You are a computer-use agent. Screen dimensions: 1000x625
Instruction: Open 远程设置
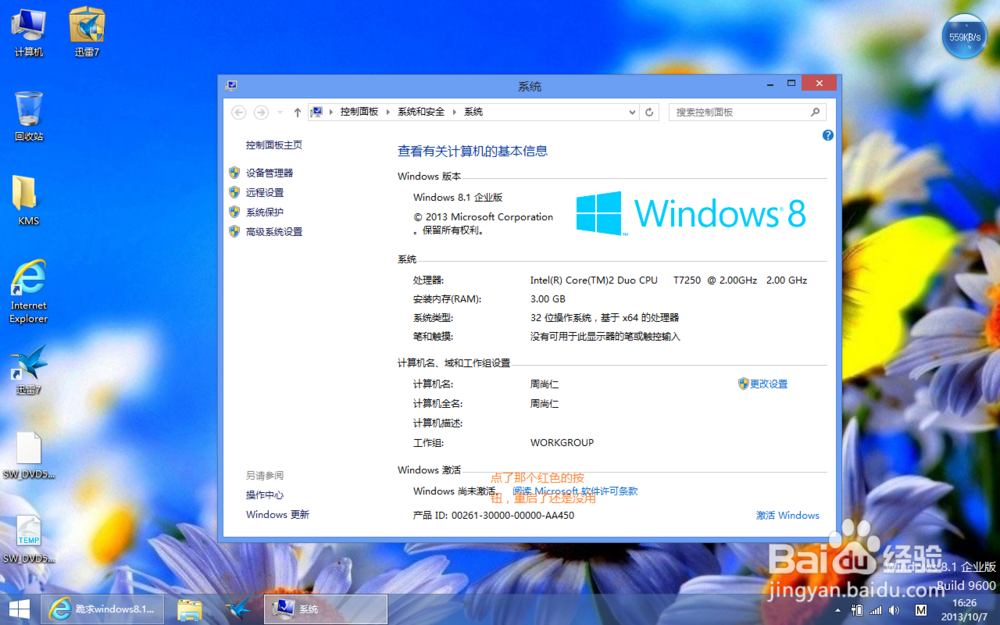(265, 193)
